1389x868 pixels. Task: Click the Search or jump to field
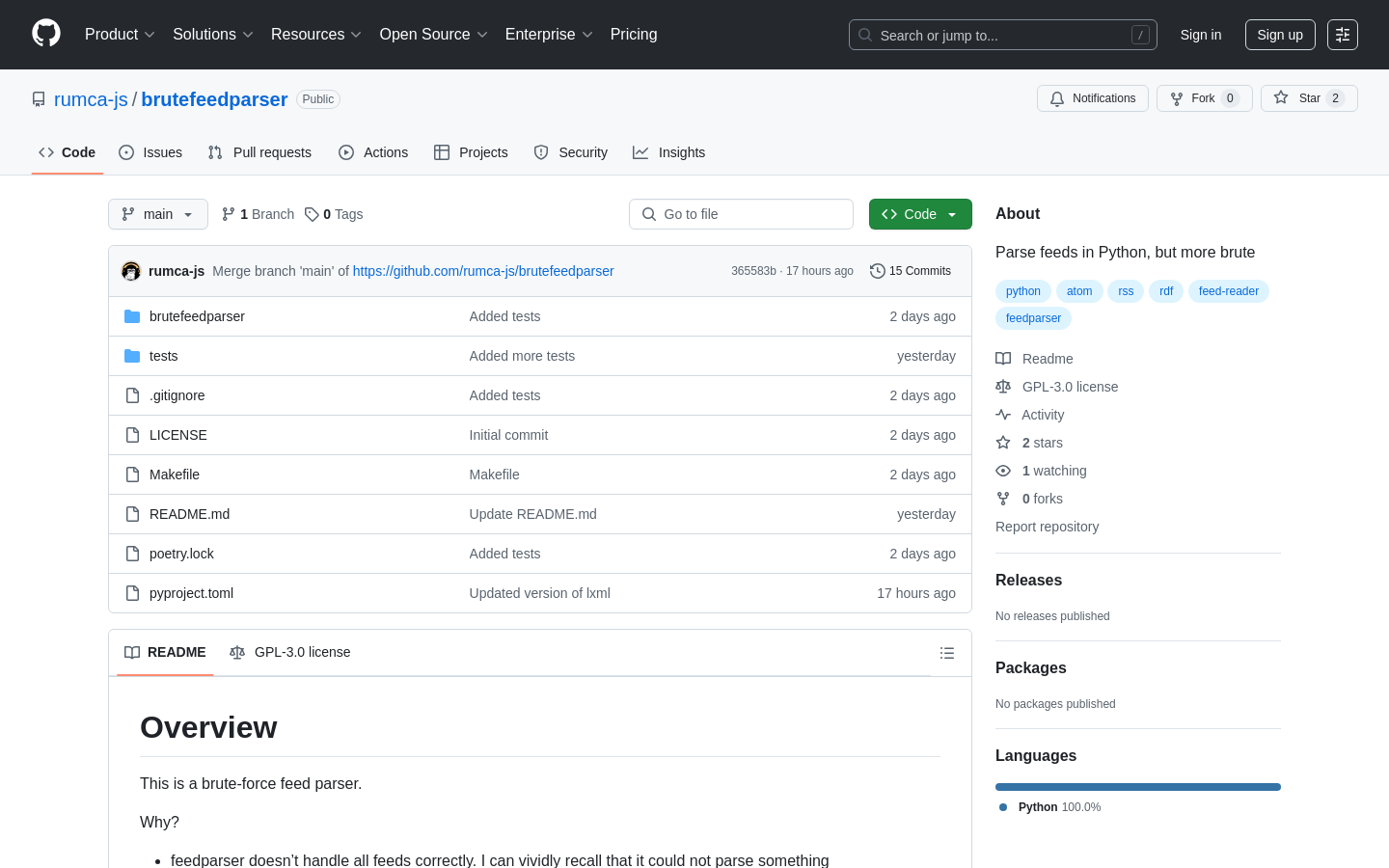point(1003,35)
